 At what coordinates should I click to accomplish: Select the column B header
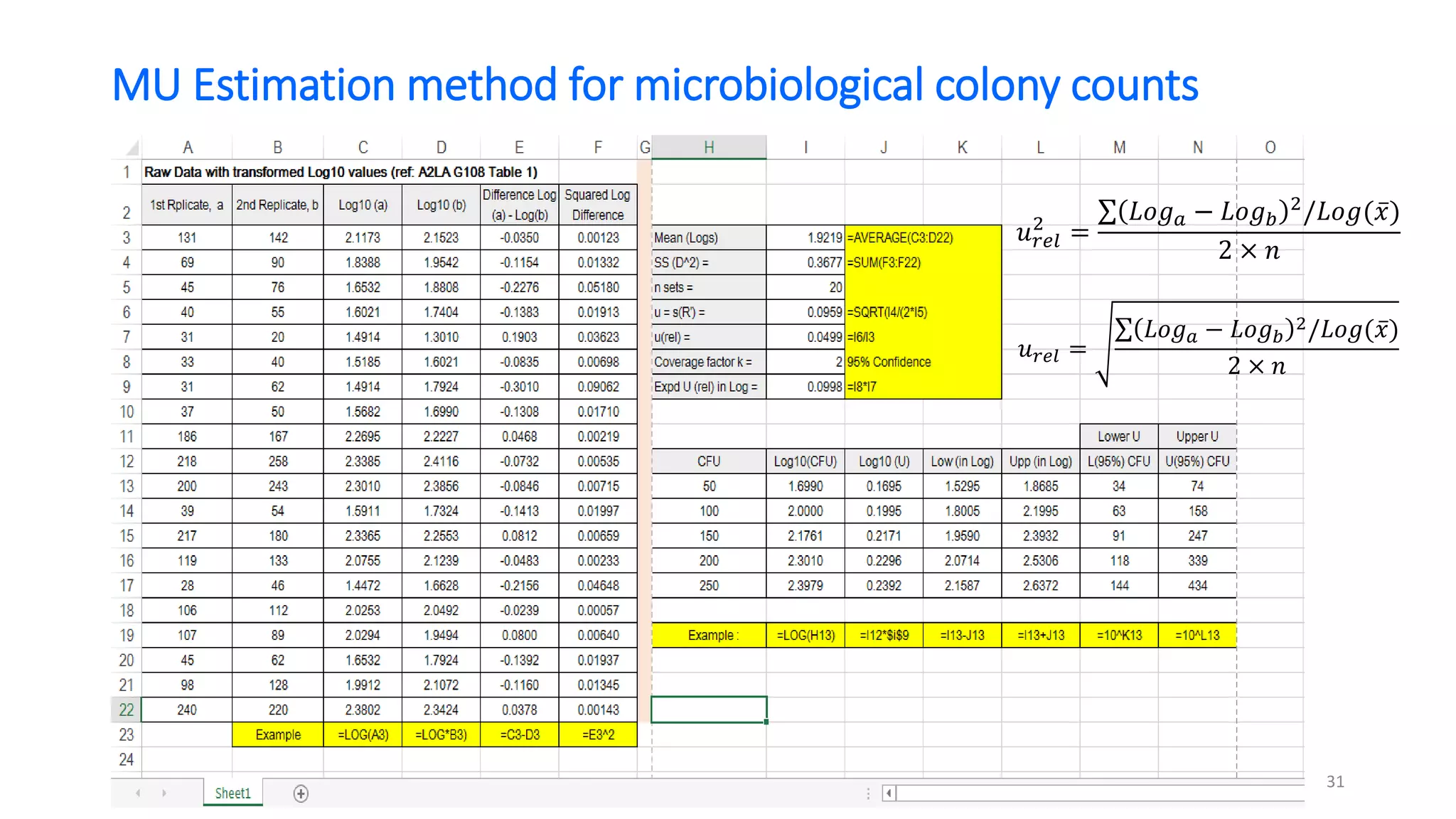coord(278,147)
